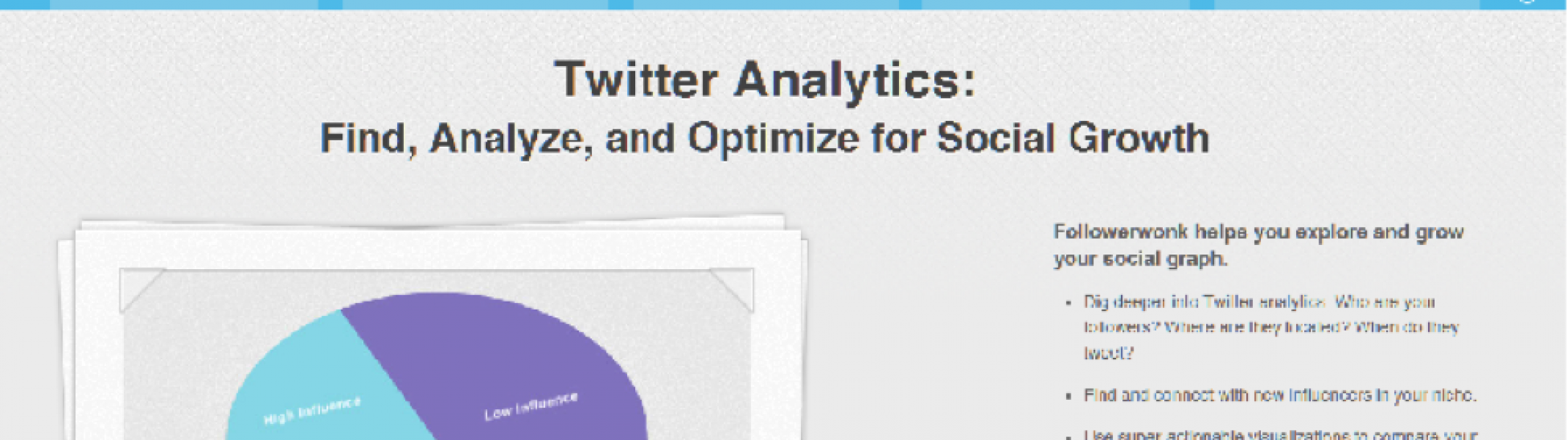Select the 'High influence' label on the chart

point(312,411)
